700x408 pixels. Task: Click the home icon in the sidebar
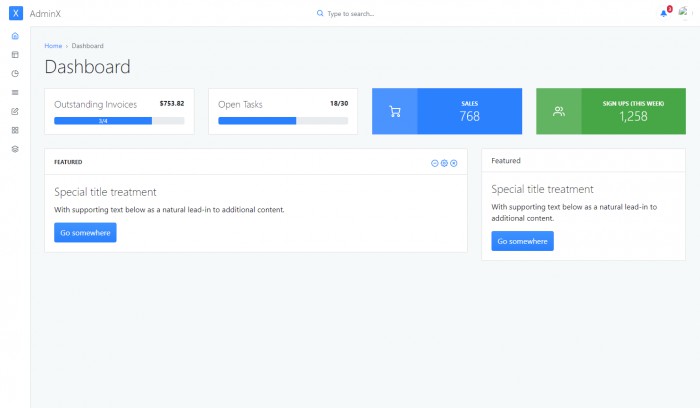[15, 36]
